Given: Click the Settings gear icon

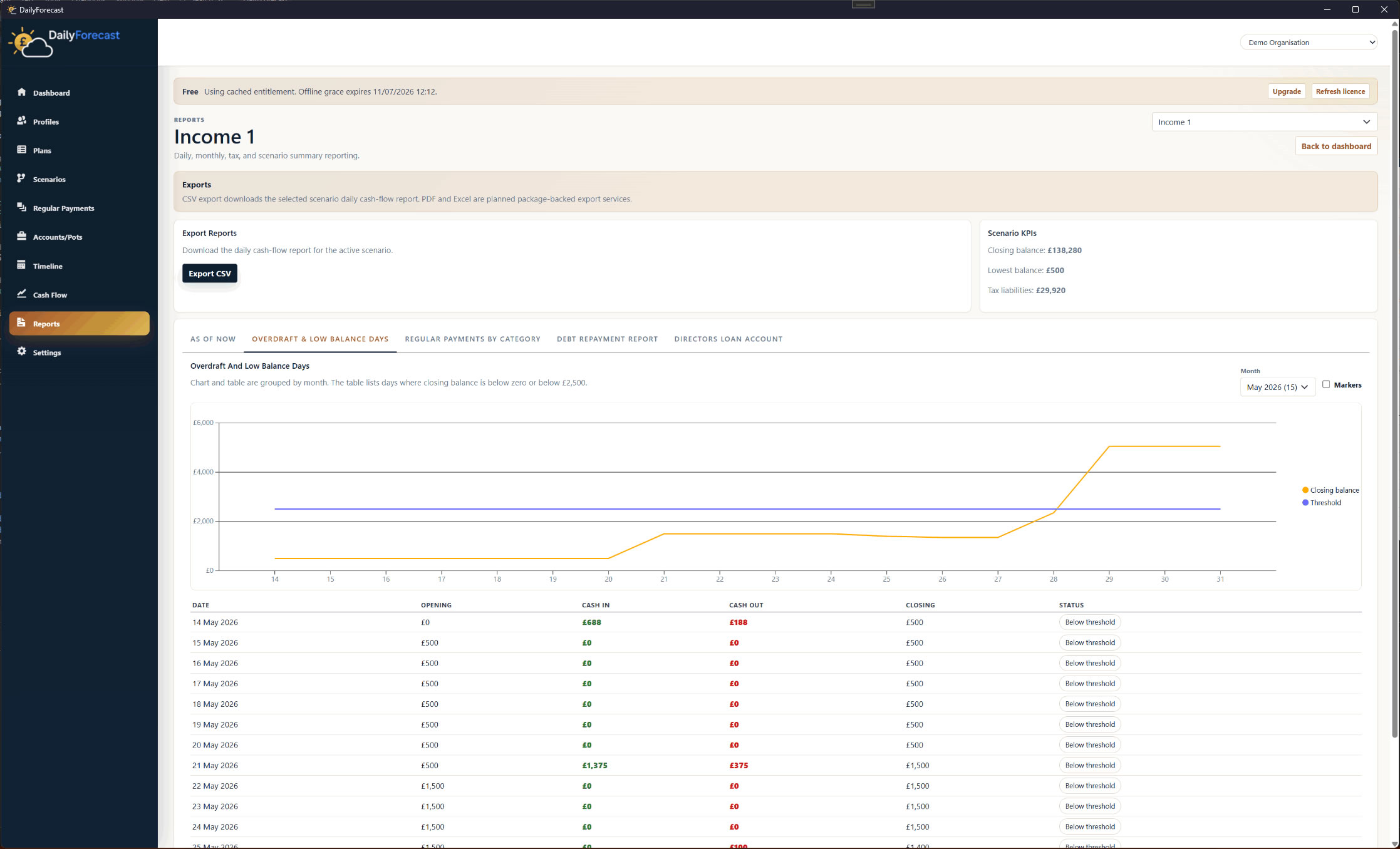Looking at the screenshot, I should (x=22, y=352).
